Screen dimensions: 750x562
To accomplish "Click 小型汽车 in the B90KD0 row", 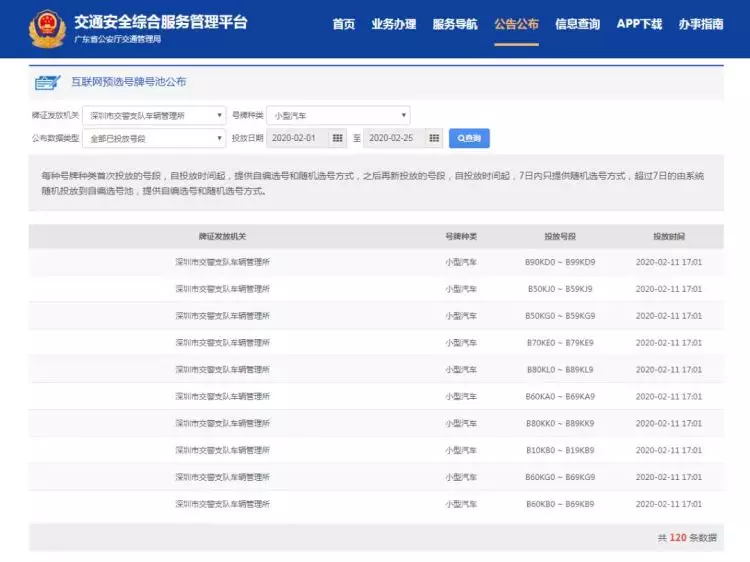I will 461,262.
